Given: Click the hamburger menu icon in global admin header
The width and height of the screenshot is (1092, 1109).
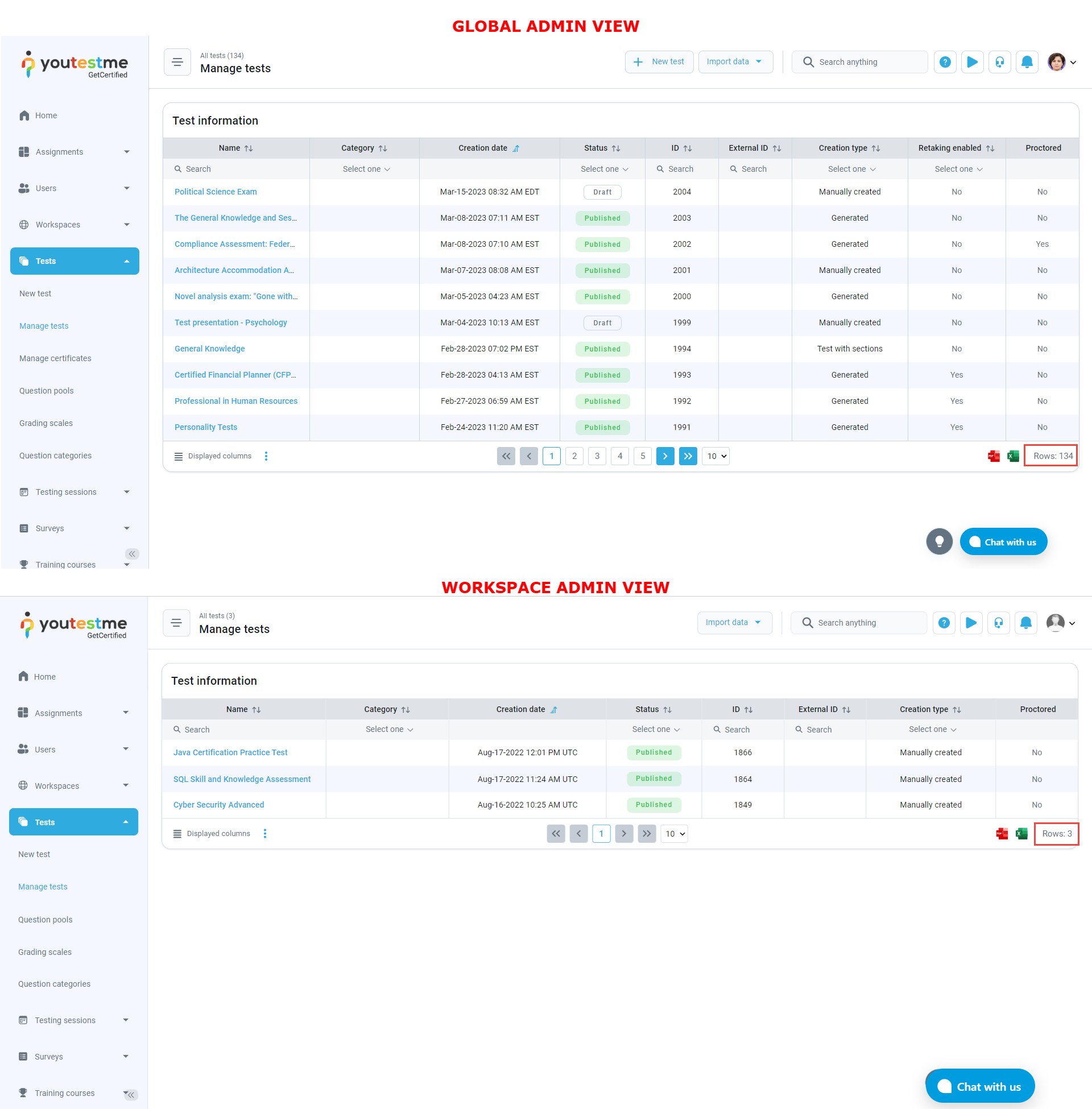Looking at the screenshot, I should [x=177, y=62].
